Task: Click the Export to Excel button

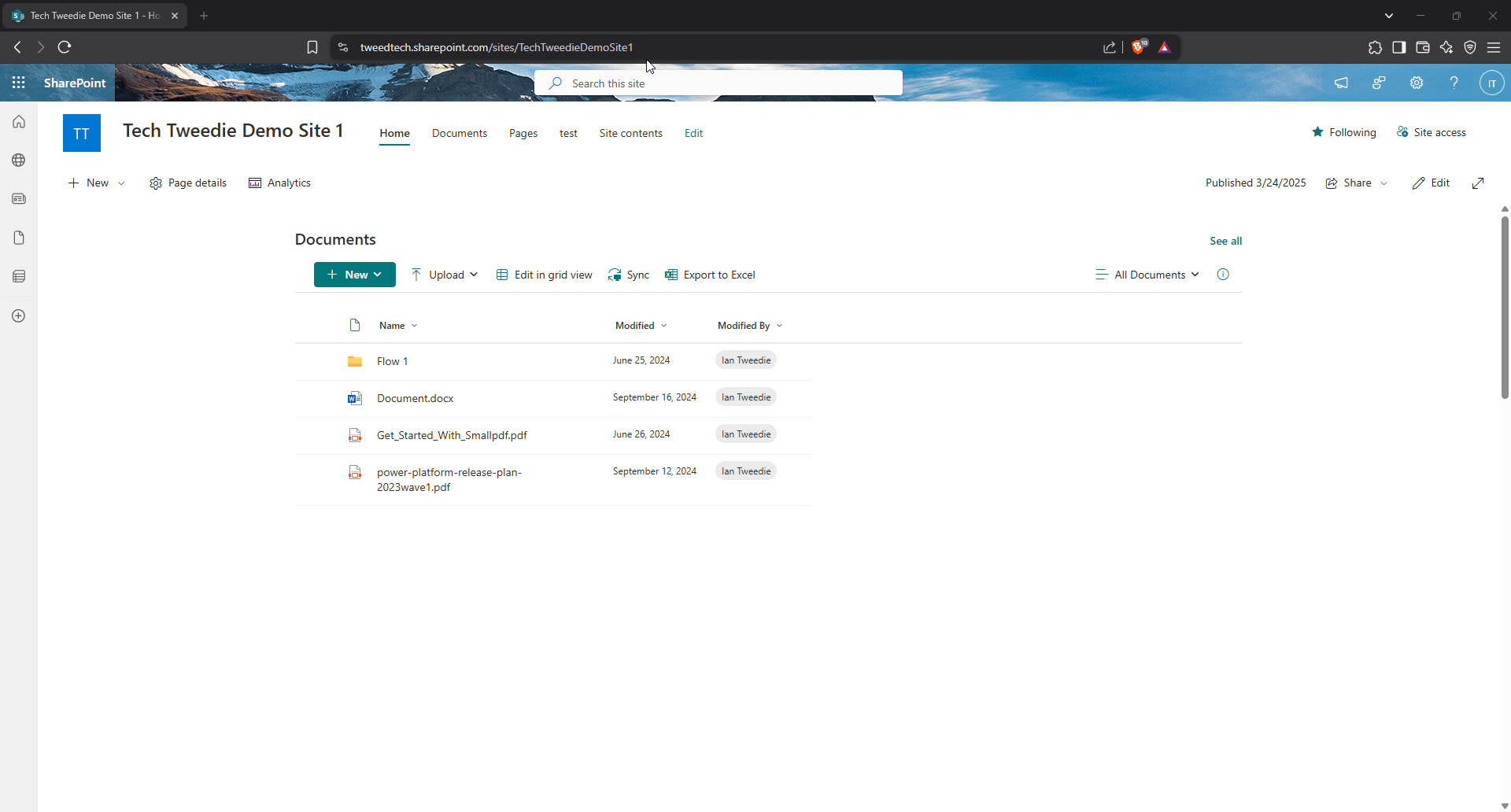Action: (711, 275)
